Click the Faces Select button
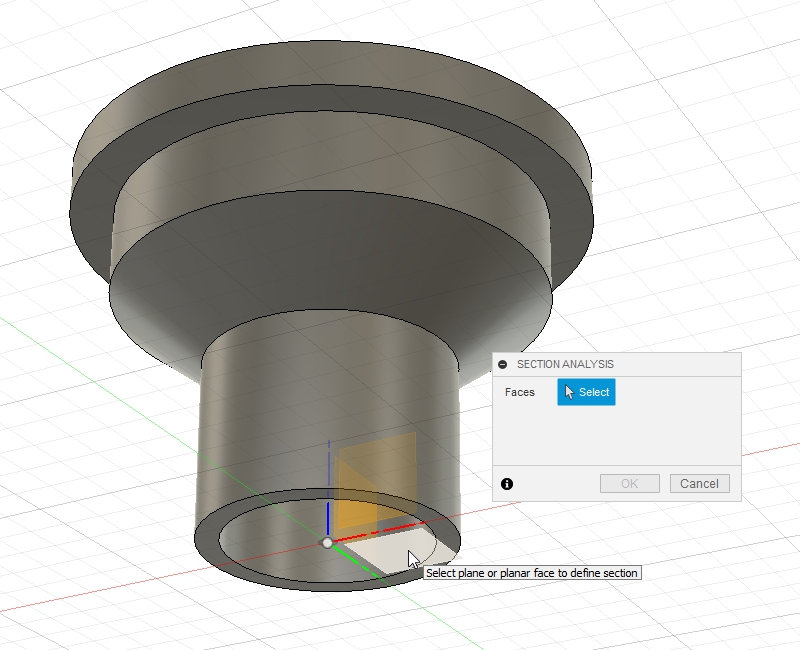The image size is (800, 650). tap(586, 392)
